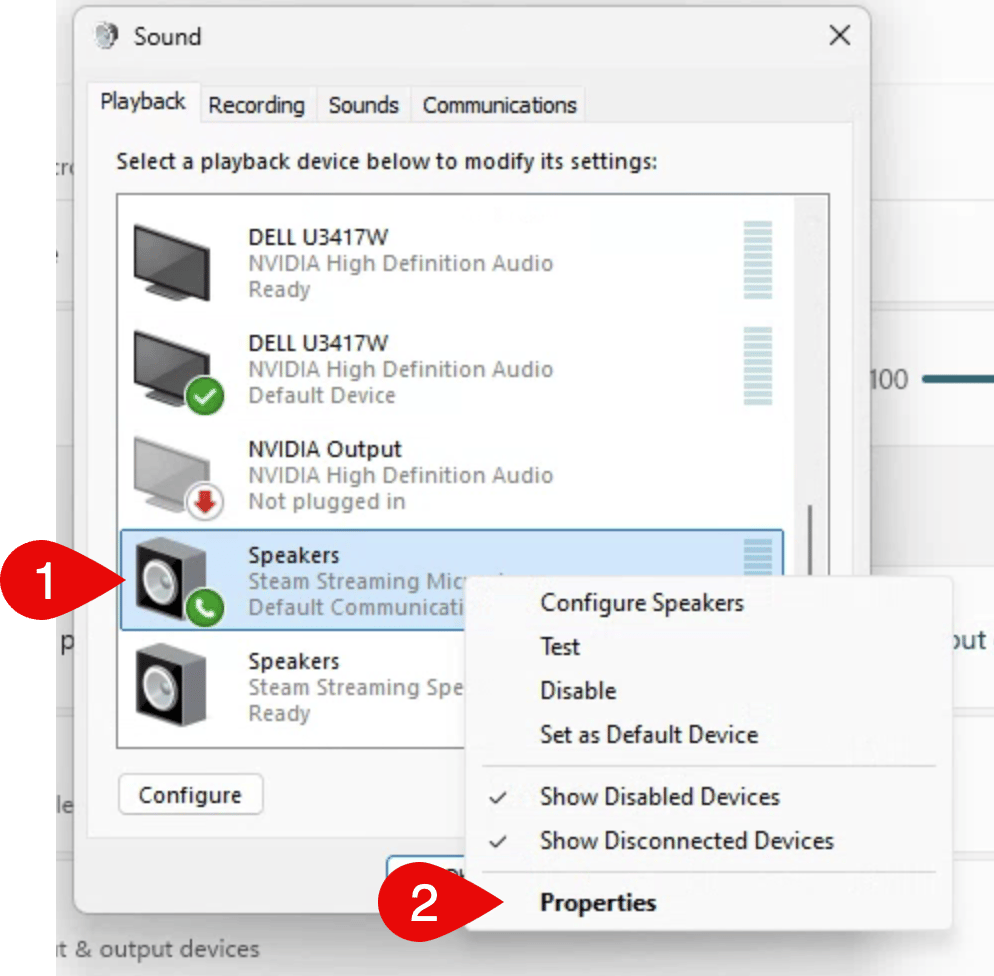Click the default DELL U3417W monitor icon
Image resolution: width=994 pixels, height=976 pixels.
point(177,371)
